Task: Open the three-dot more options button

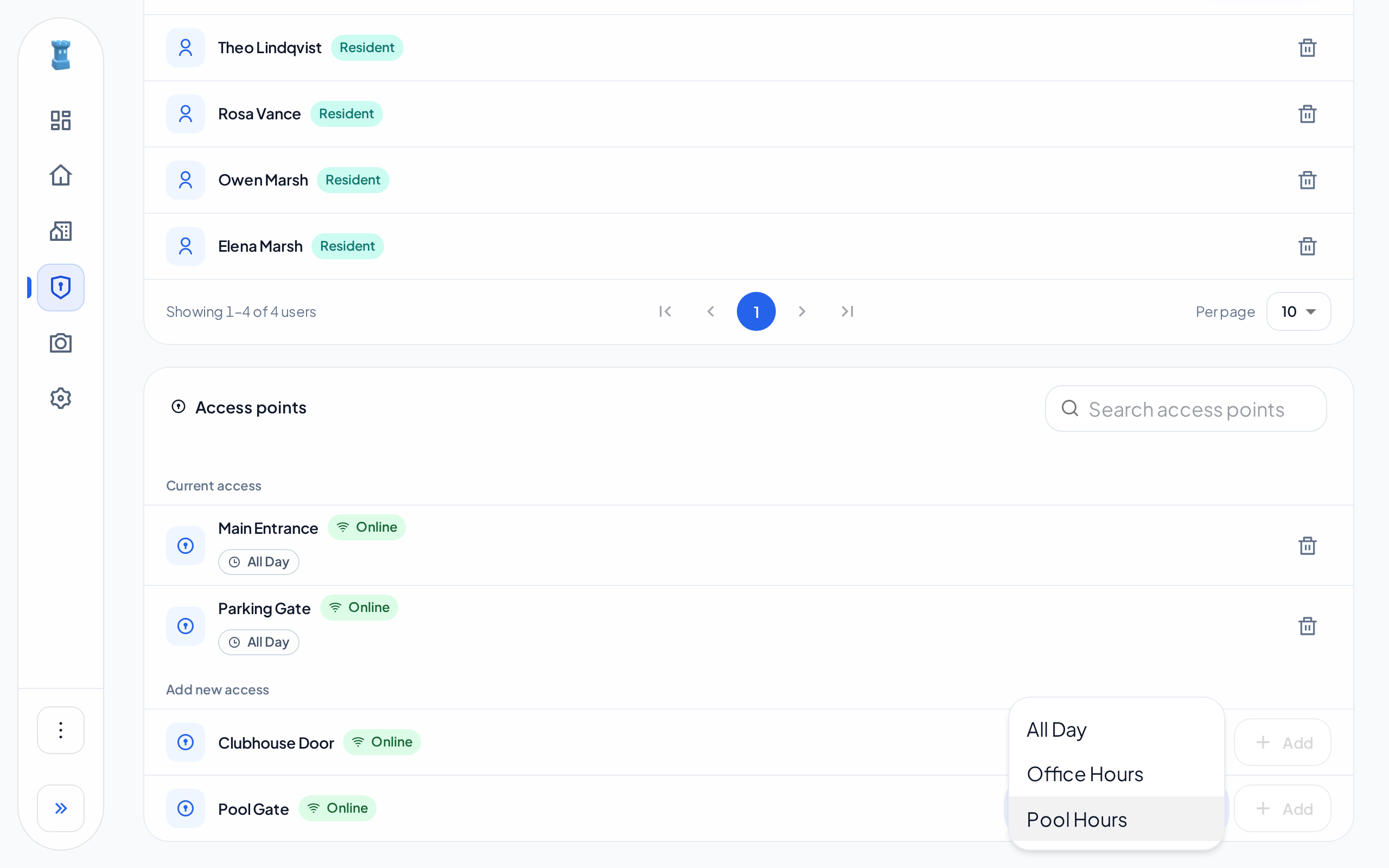Action: tap(60, 730)
